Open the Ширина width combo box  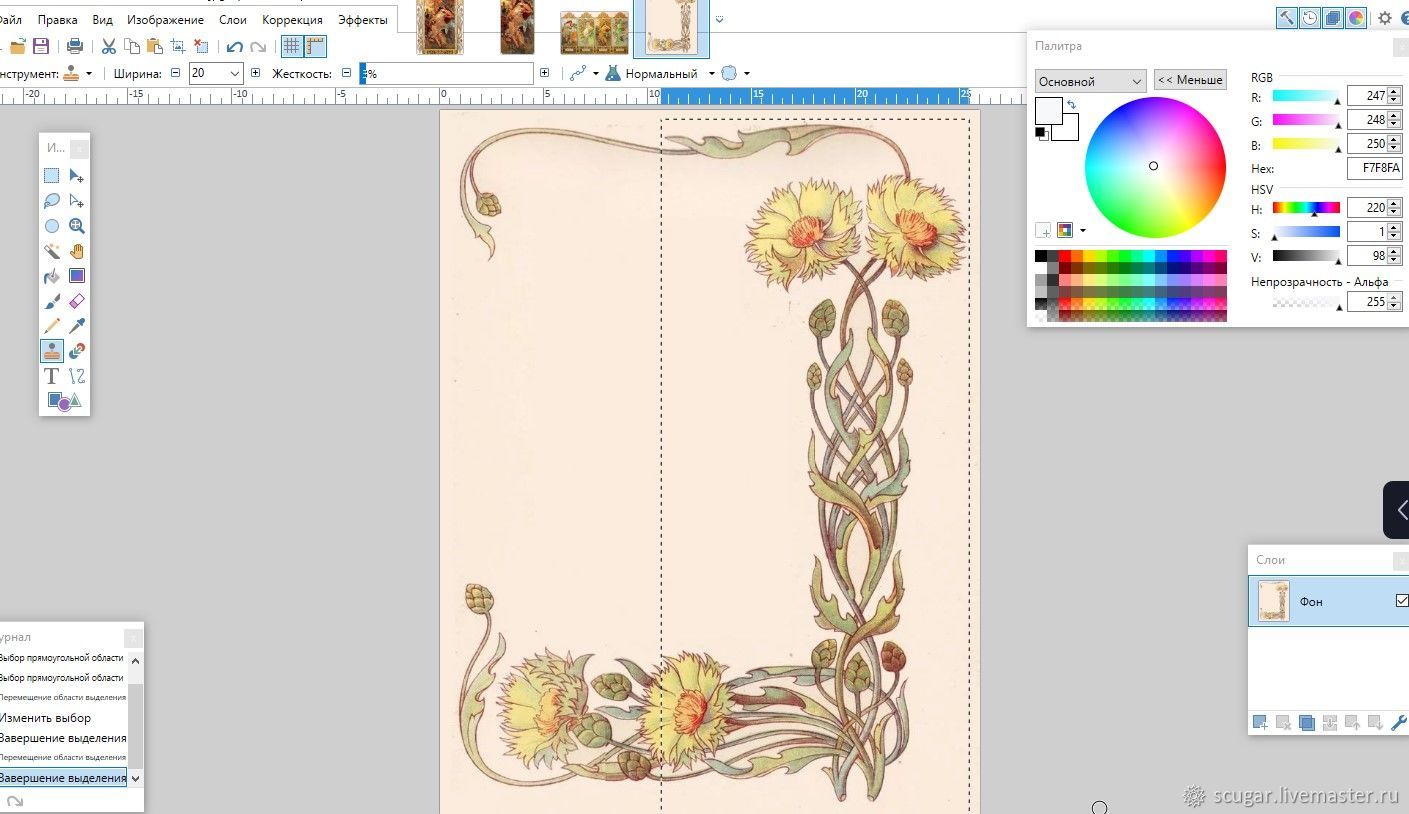(216, 73)
